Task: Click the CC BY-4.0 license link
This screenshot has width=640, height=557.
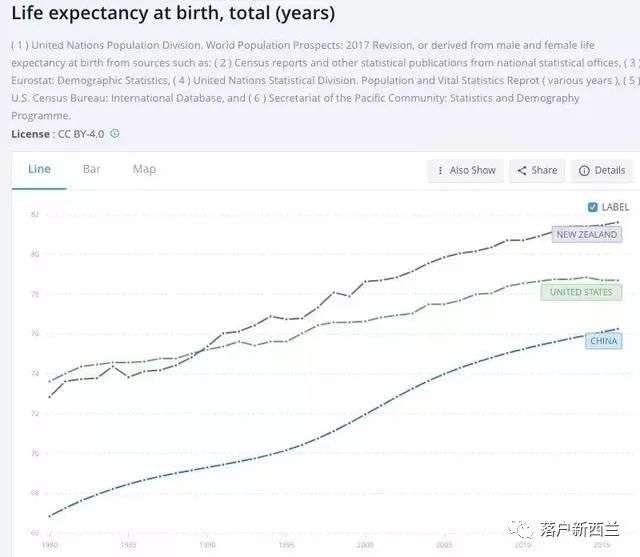Action: click(79, 134)
